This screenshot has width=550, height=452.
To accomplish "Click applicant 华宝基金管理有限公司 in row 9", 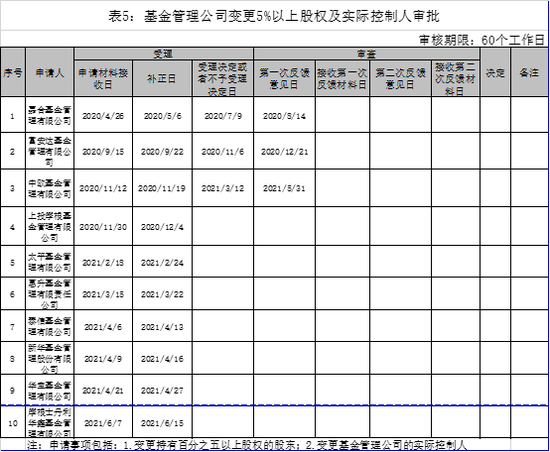I will point(49,391).
